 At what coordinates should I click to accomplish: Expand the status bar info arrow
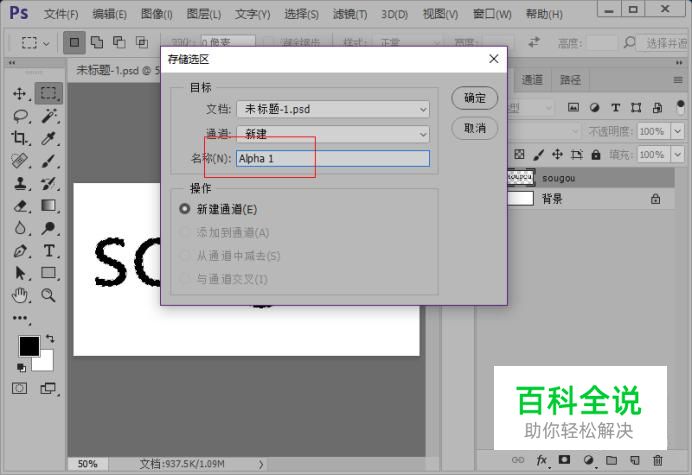pyautogui.click(x=261, y=464)
